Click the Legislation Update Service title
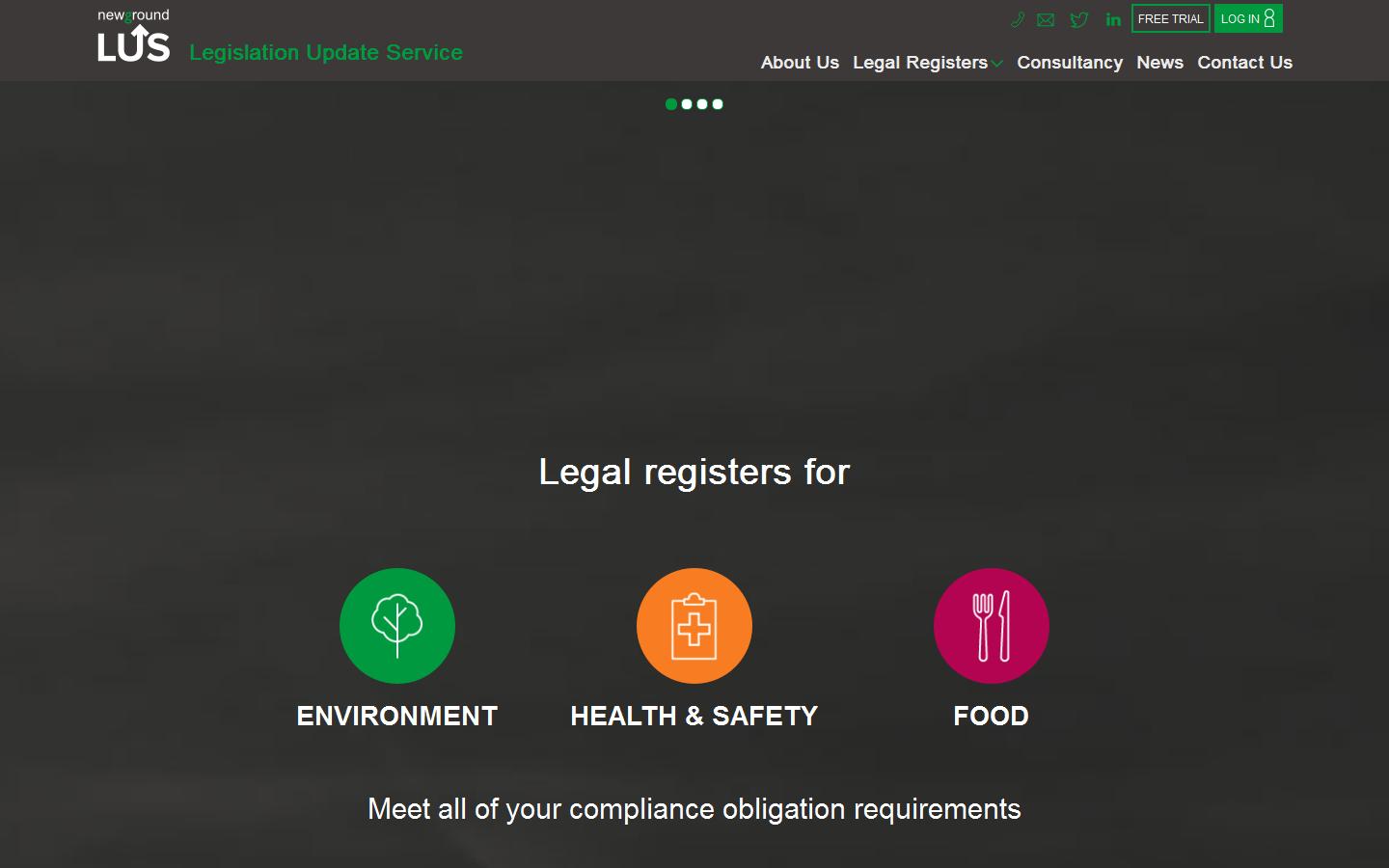1389x868 pixels. [x=326, y=52]
